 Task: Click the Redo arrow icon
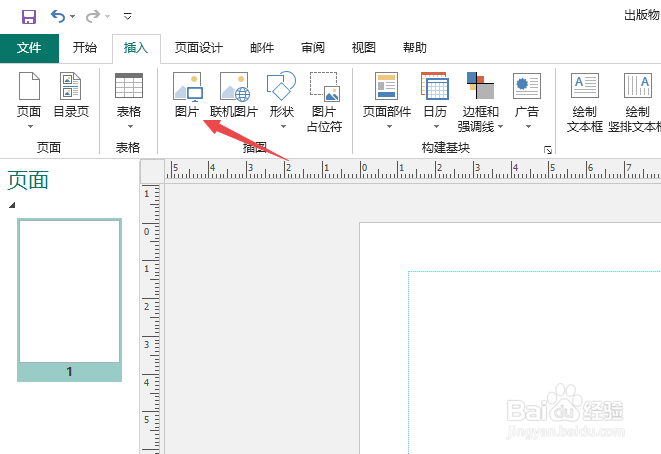coord(93,16)
